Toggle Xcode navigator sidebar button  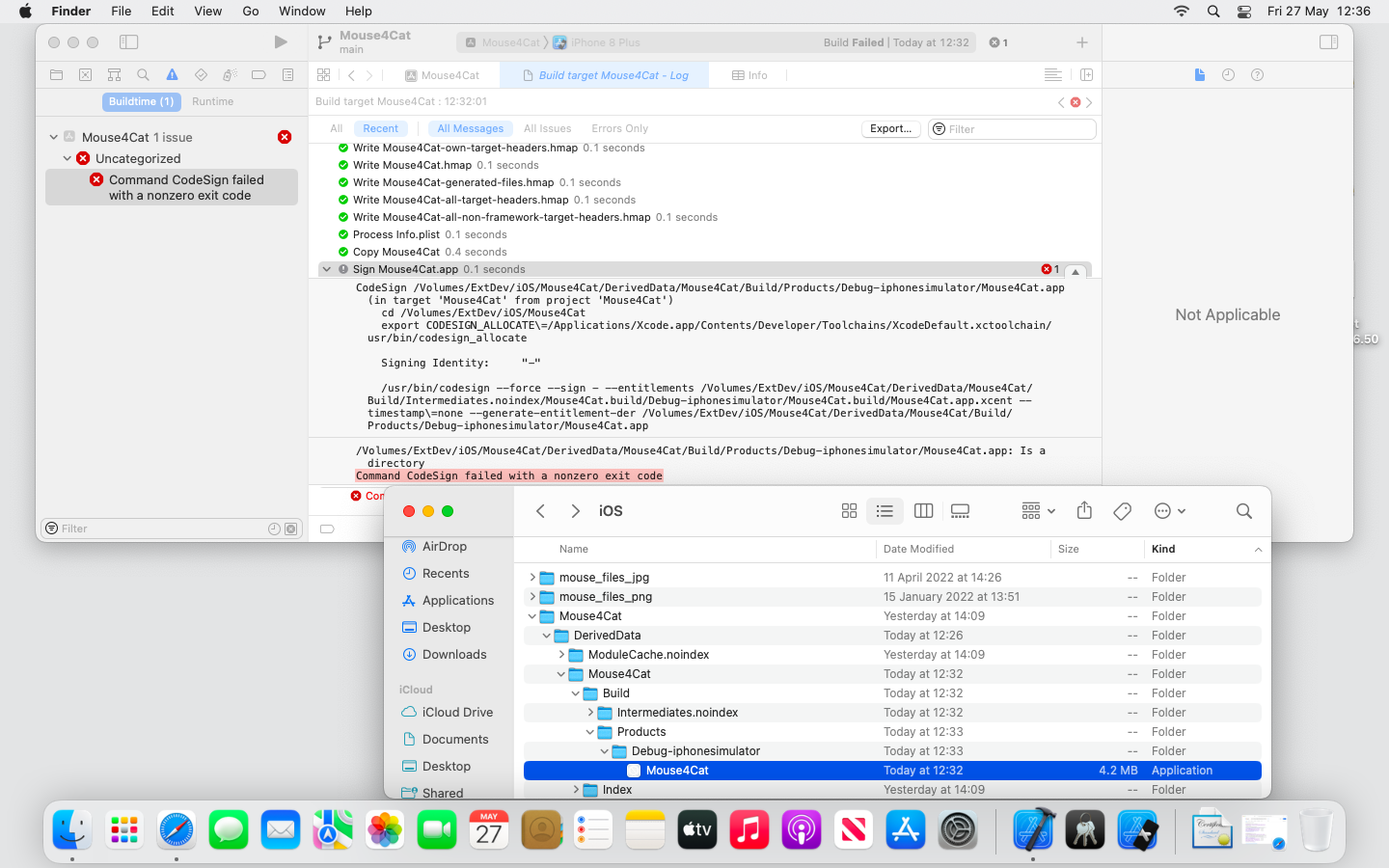(129, 42)
